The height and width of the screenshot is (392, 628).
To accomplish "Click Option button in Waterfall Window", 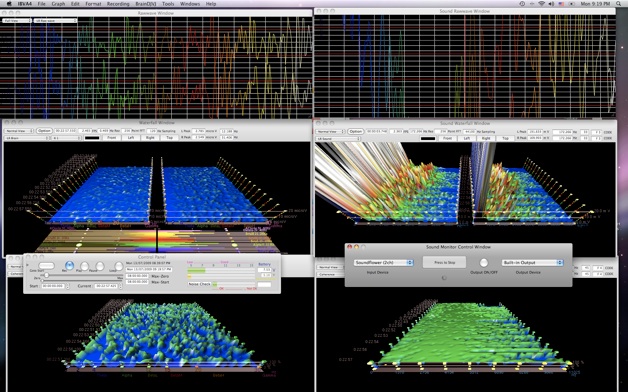I will (x=44, y=131).
